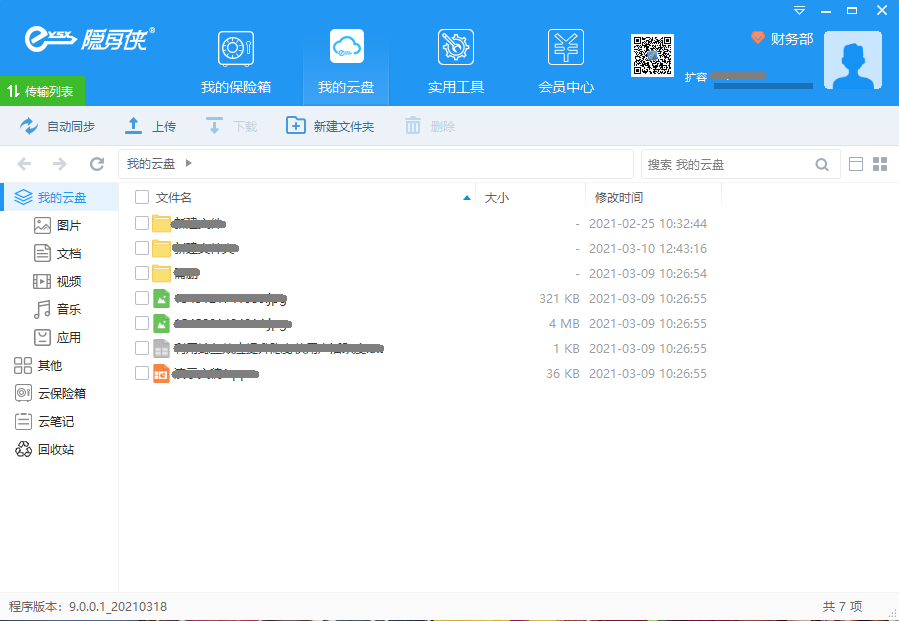Open the QR code image

(652, 56)
